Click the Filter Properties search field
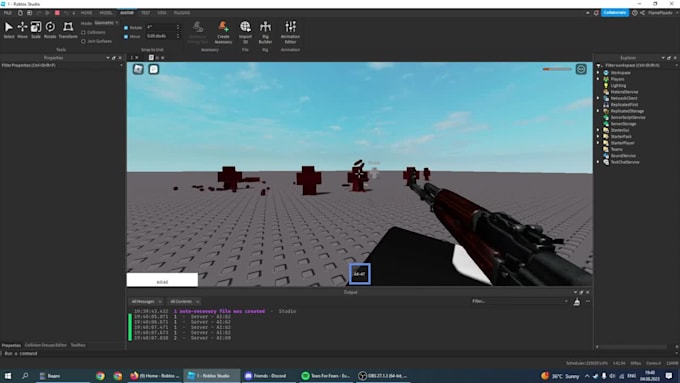The height and width of the screenshot is (383, 680). [61, 65]
